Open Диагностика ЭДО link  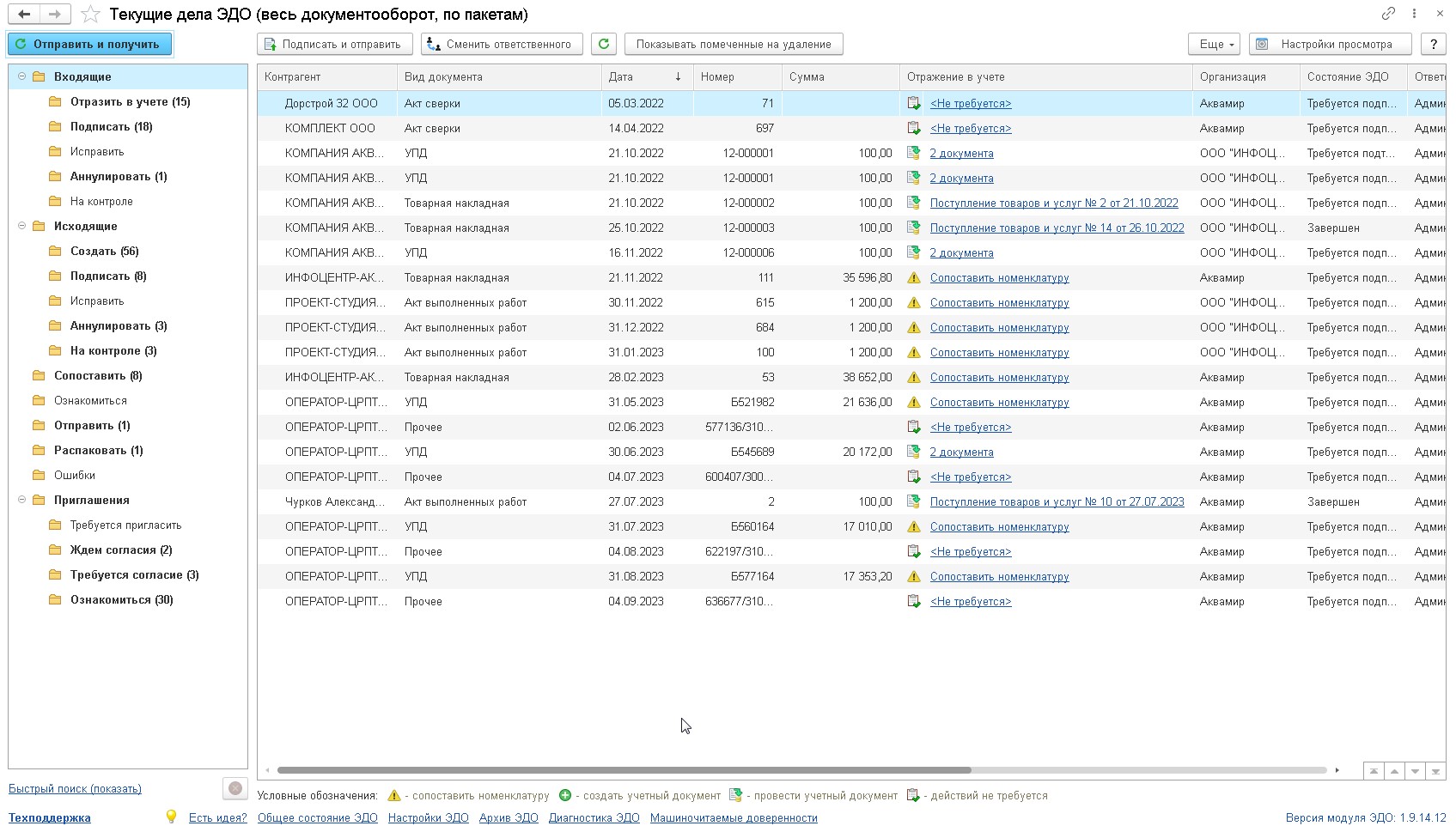(x=594, y=817)
